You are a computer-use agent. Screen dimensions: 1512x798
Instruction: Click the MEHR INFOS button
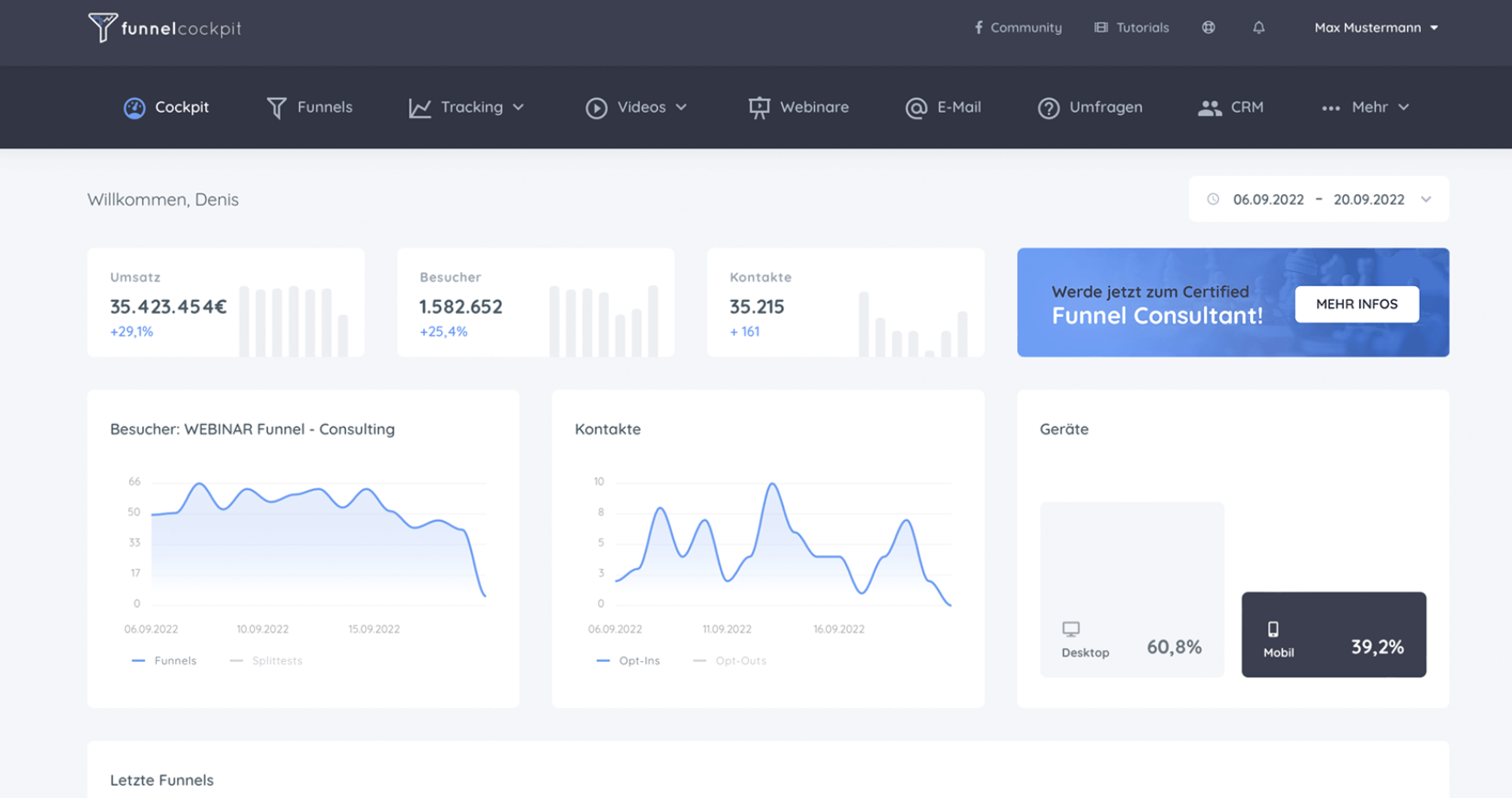[x=1356, y=304]
